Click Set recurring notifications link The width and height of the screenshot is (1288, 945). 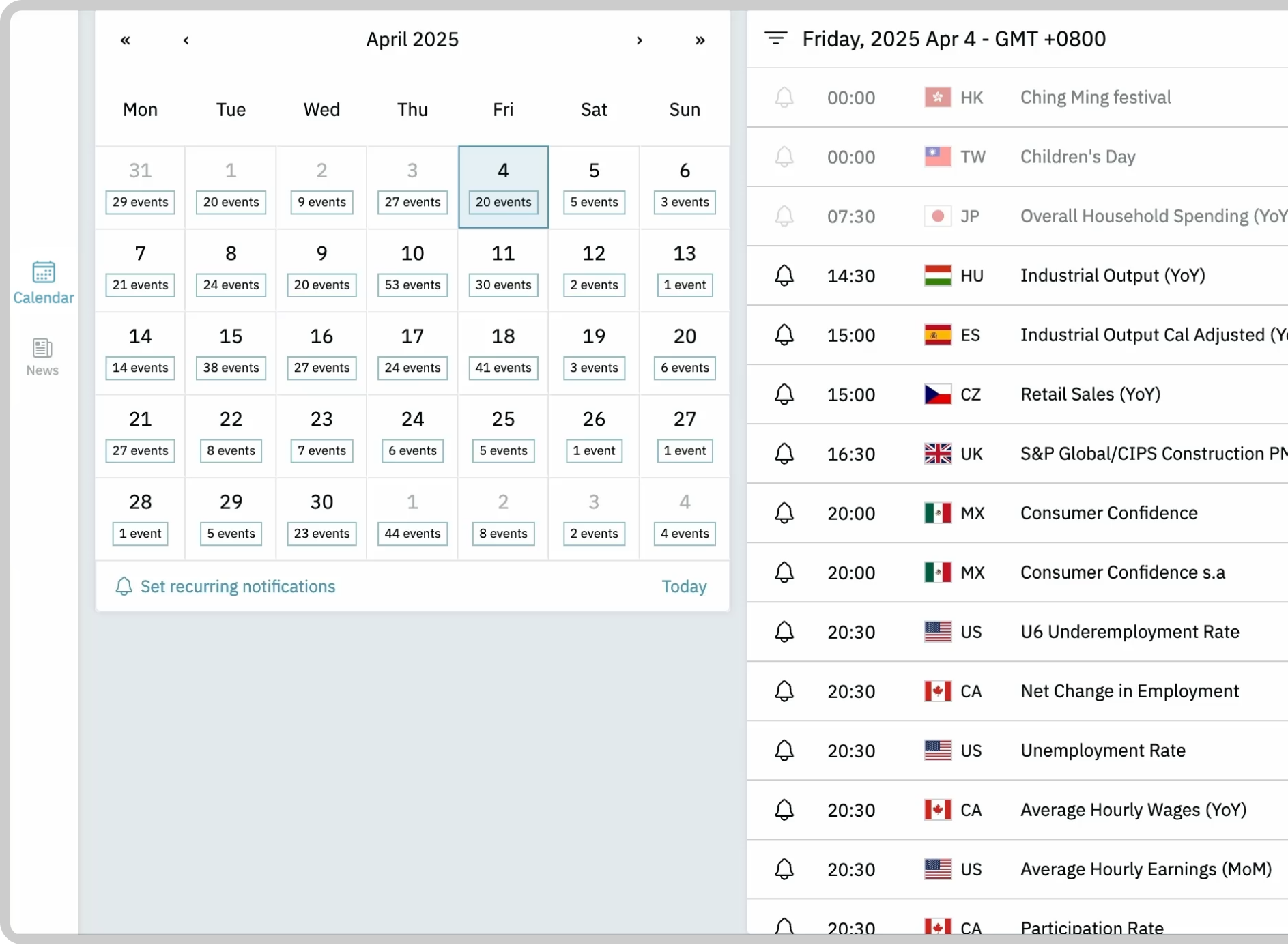click(238, 587)
